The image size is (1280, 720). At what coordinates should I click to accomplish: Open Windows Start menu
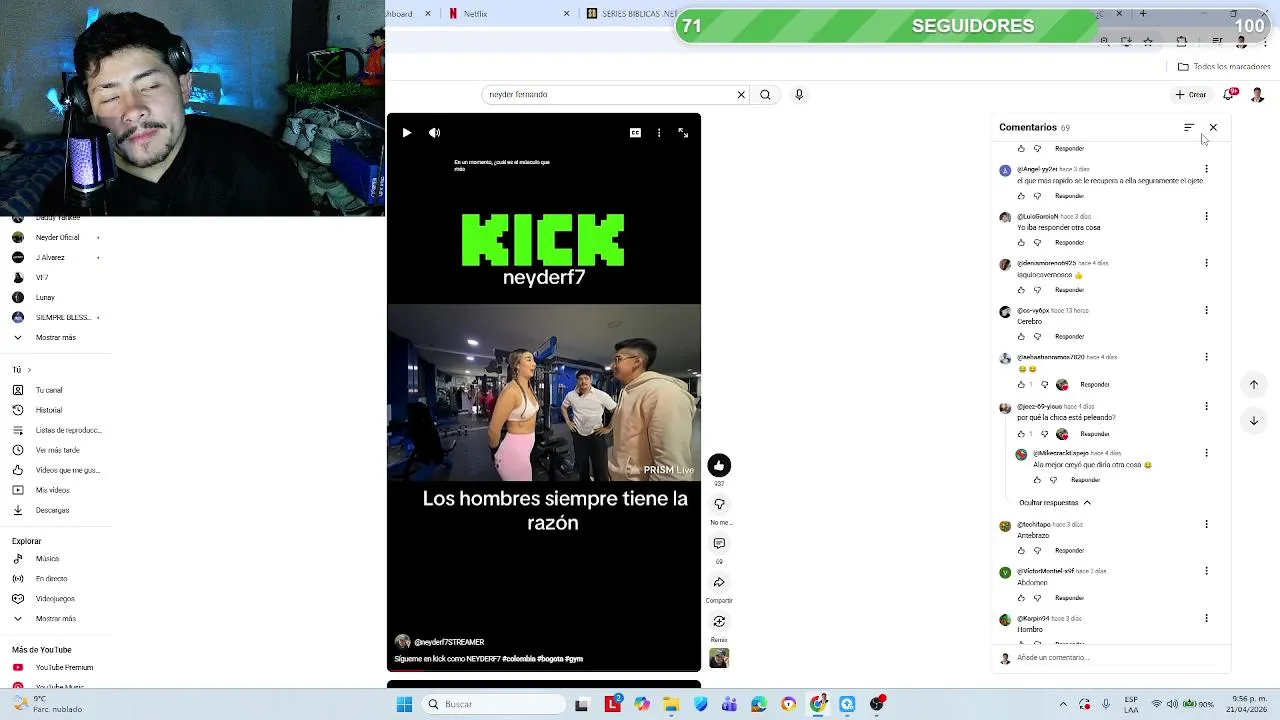click(x=404, y=704)
